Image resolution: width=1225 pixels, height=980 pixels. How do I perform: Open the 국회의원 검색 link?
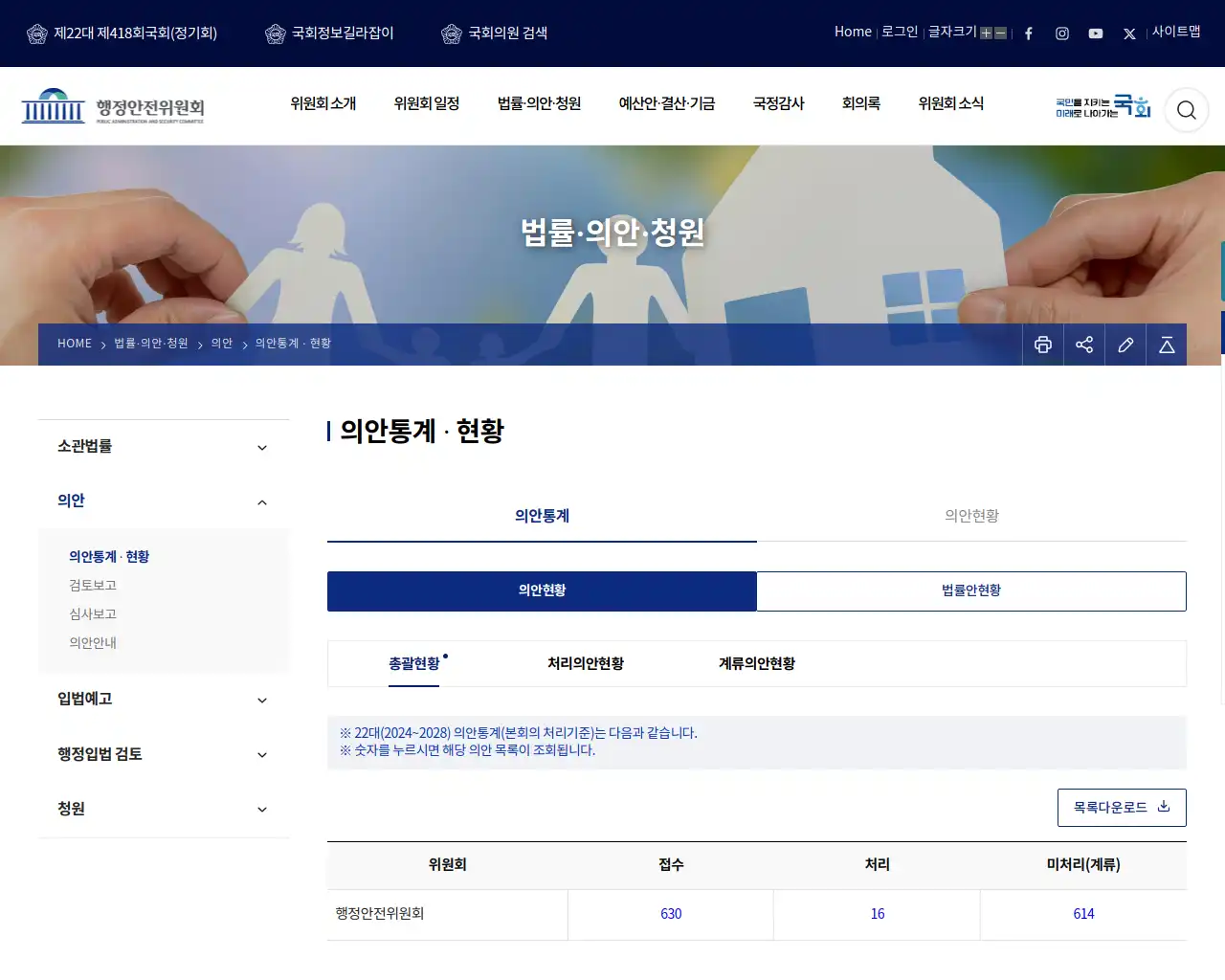coord(508,33)
